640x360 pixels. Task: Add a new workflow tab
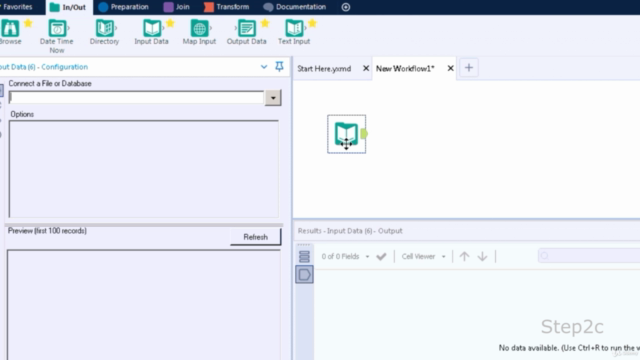[469, 68]
